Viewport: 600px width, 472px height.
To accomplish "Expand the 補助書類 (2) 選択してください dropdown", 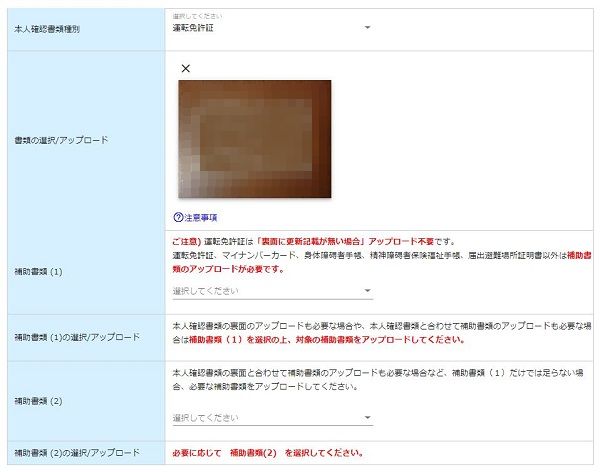I will coord(272,418).
